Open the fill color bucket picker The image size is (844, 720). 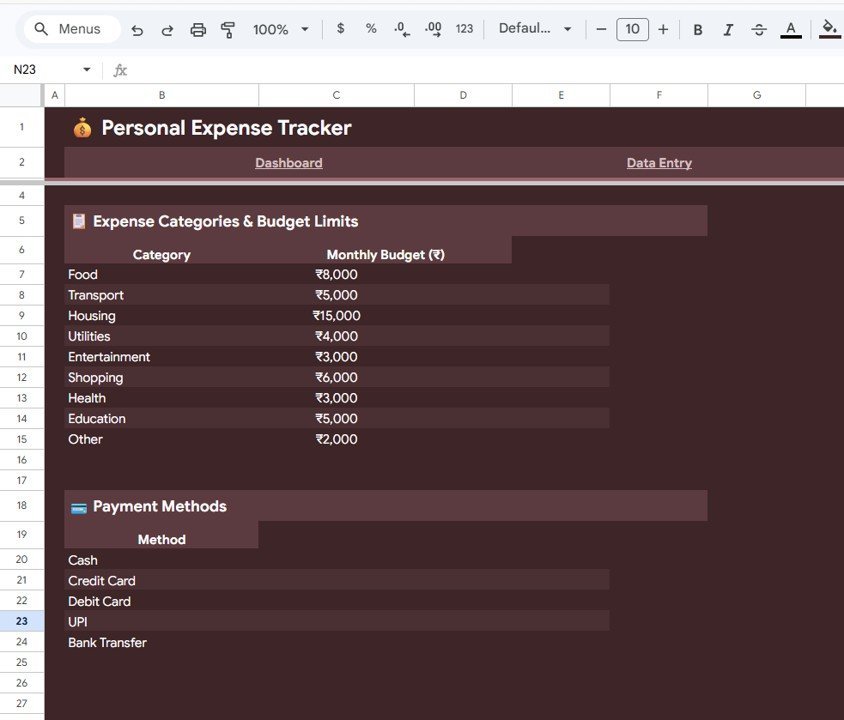pos(829,29)
